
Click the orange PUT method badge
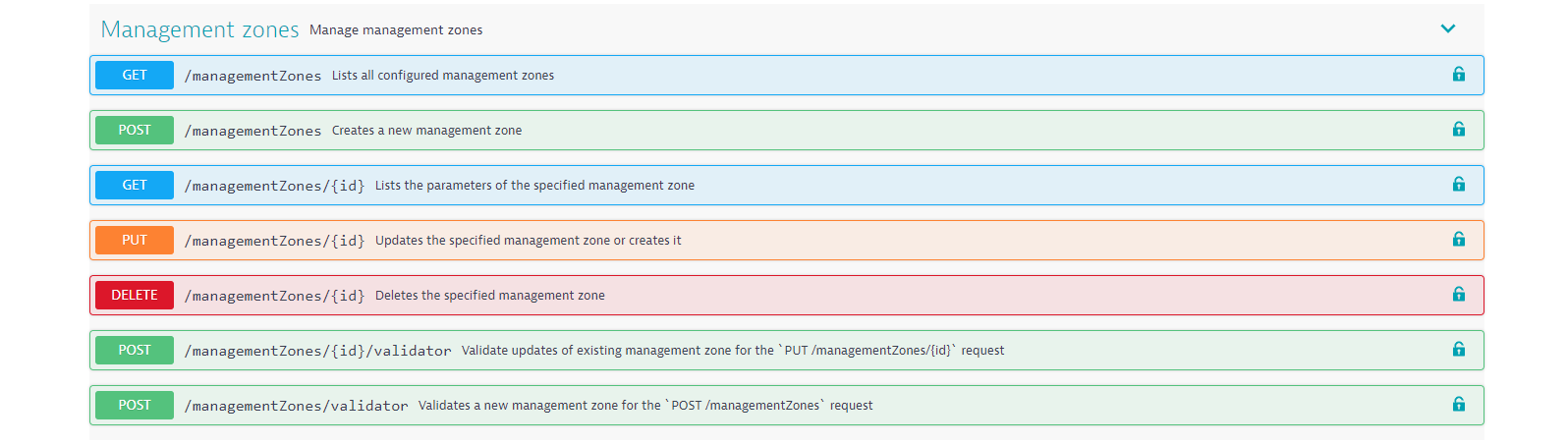coord(135,240)
